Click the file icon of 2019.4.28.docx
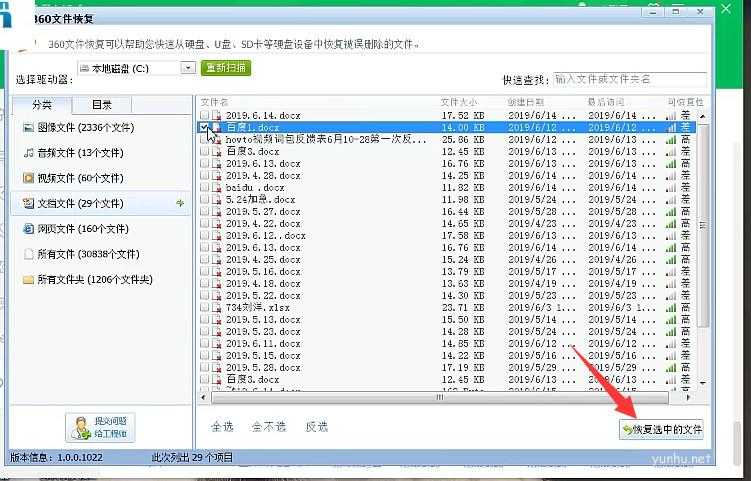Viewport: 751px width, 481px height. coord(216,175)
